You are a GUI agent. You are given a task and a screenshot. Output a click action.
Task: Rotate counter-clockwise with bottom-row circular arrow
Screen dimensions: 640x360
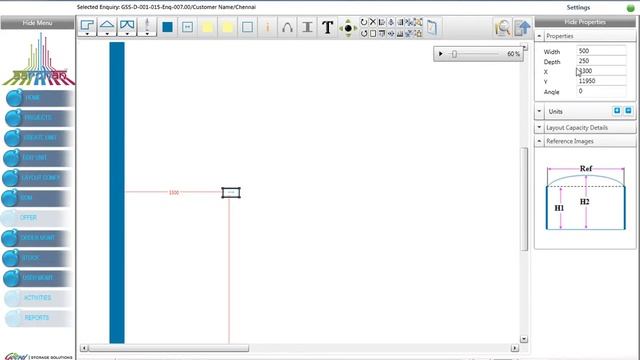coord(364,33)
